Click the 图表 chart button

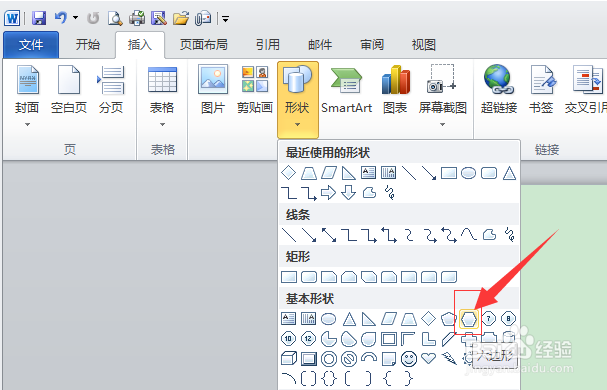pyautogui.click(x=395, y=90)
